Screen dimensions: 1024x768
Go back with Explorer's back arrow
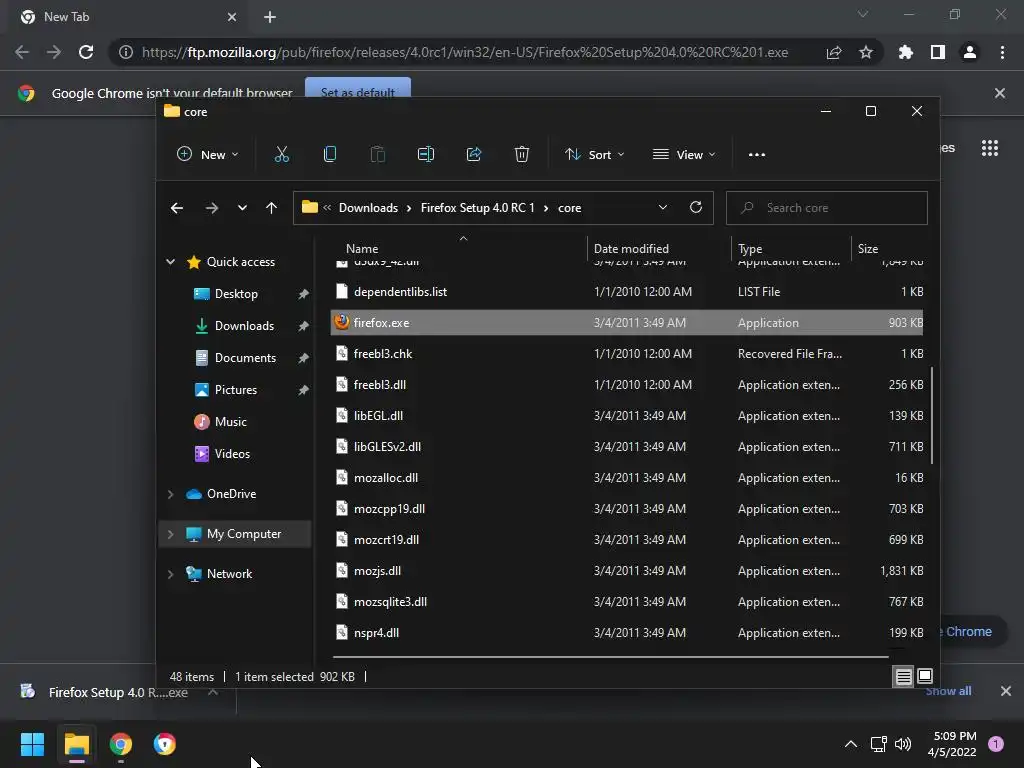tap(177, 208)
